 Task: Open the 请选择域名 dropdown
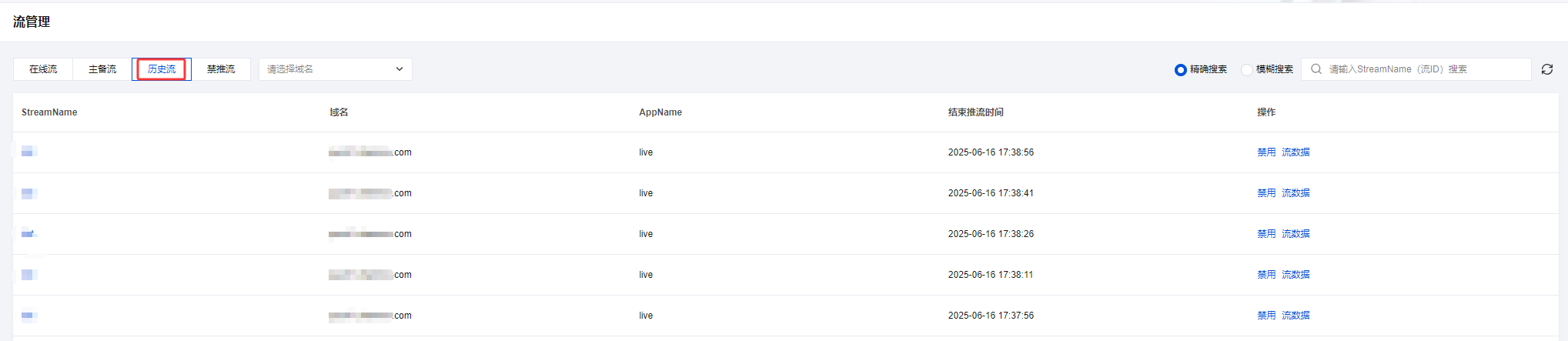[x=336, y=69]
